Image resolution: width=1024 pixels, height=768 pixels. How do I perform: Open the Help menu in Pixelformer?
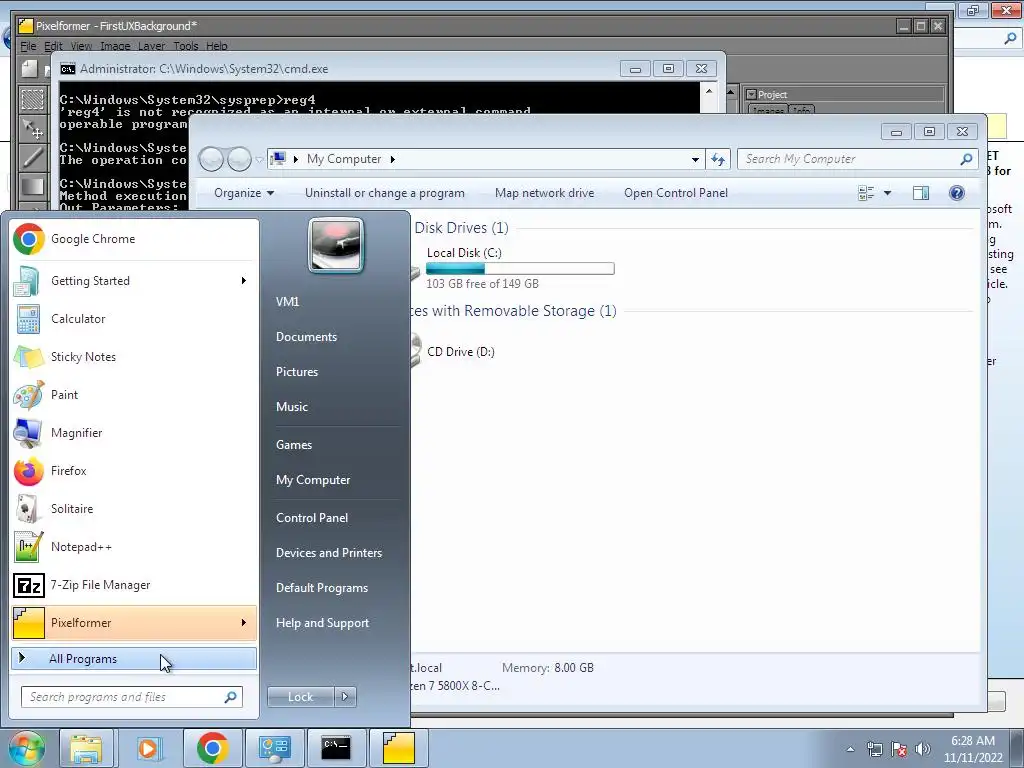coord(217,46)
